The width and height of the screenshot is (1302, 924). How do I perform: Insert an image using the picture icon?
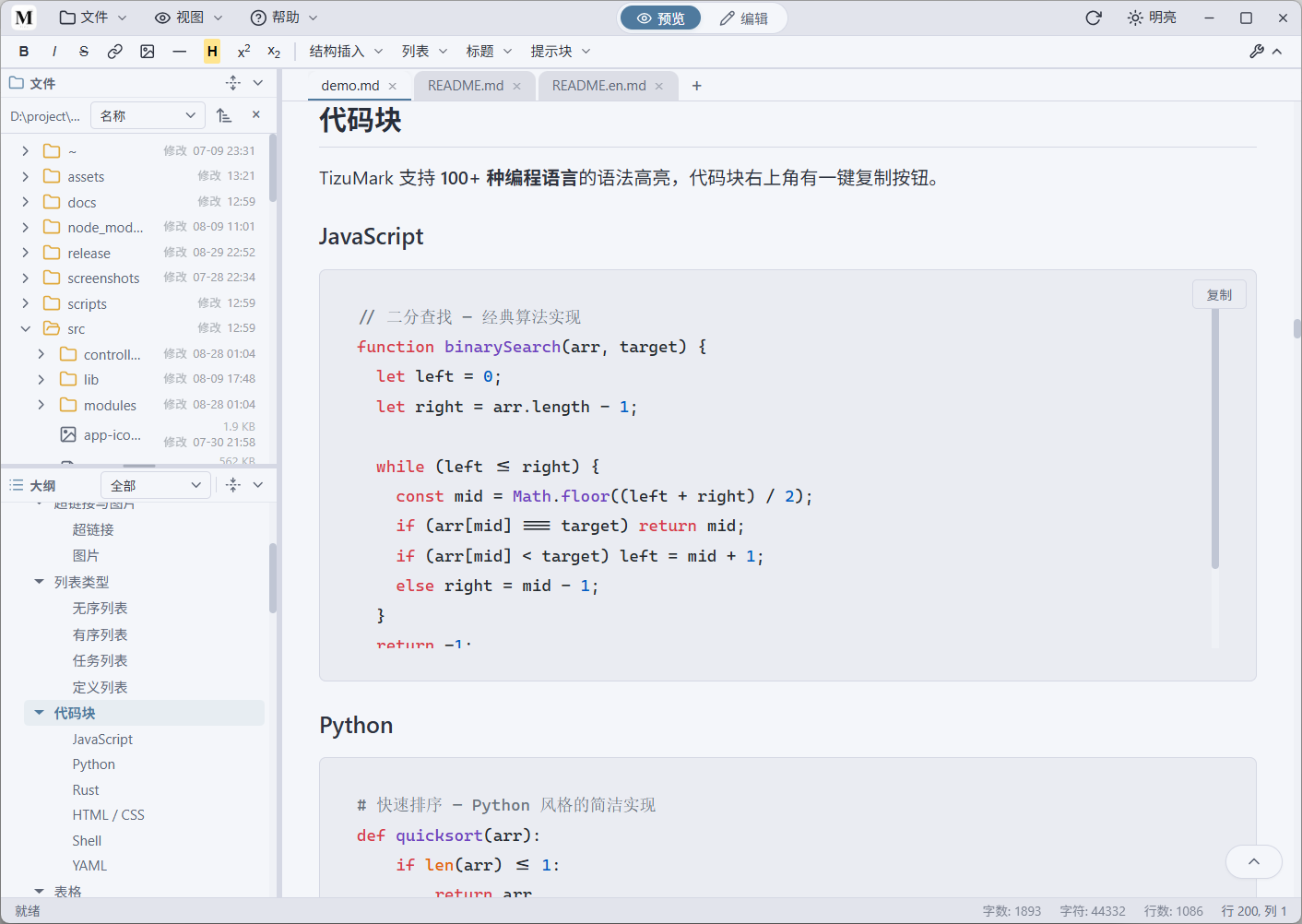148,52
